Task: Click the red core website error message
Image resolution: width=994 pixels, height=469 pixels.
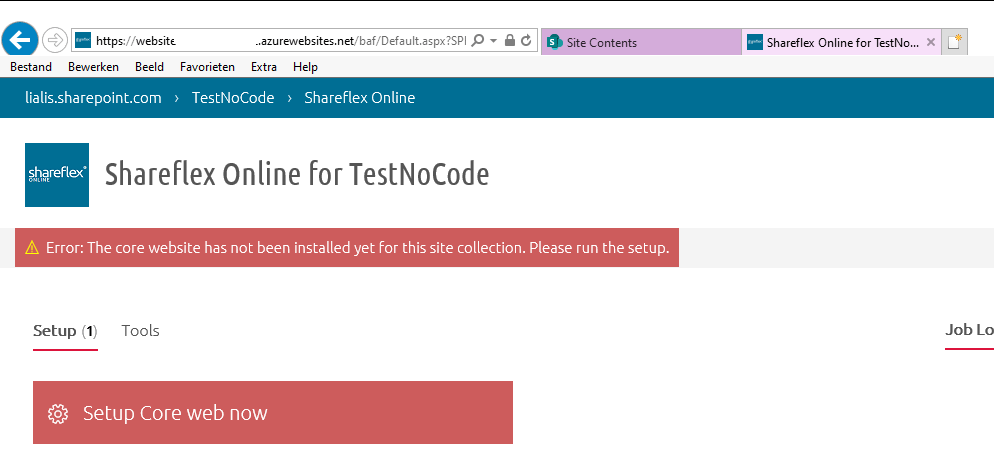Action: pos(347,247)
